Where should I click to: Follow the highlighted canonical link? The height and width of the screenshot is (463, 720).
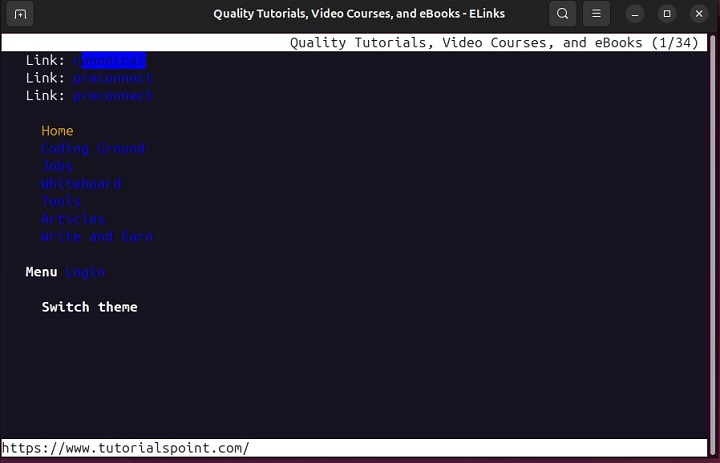click(x=110, y=60)
